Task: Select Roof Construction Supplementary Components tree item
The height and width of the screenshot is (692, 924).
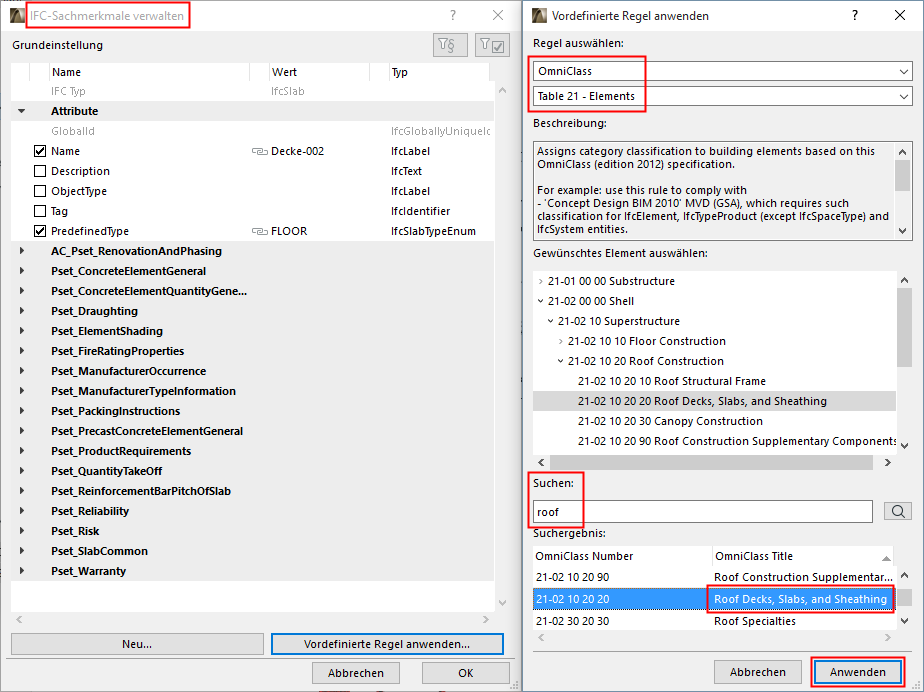Action: point(737,441)
